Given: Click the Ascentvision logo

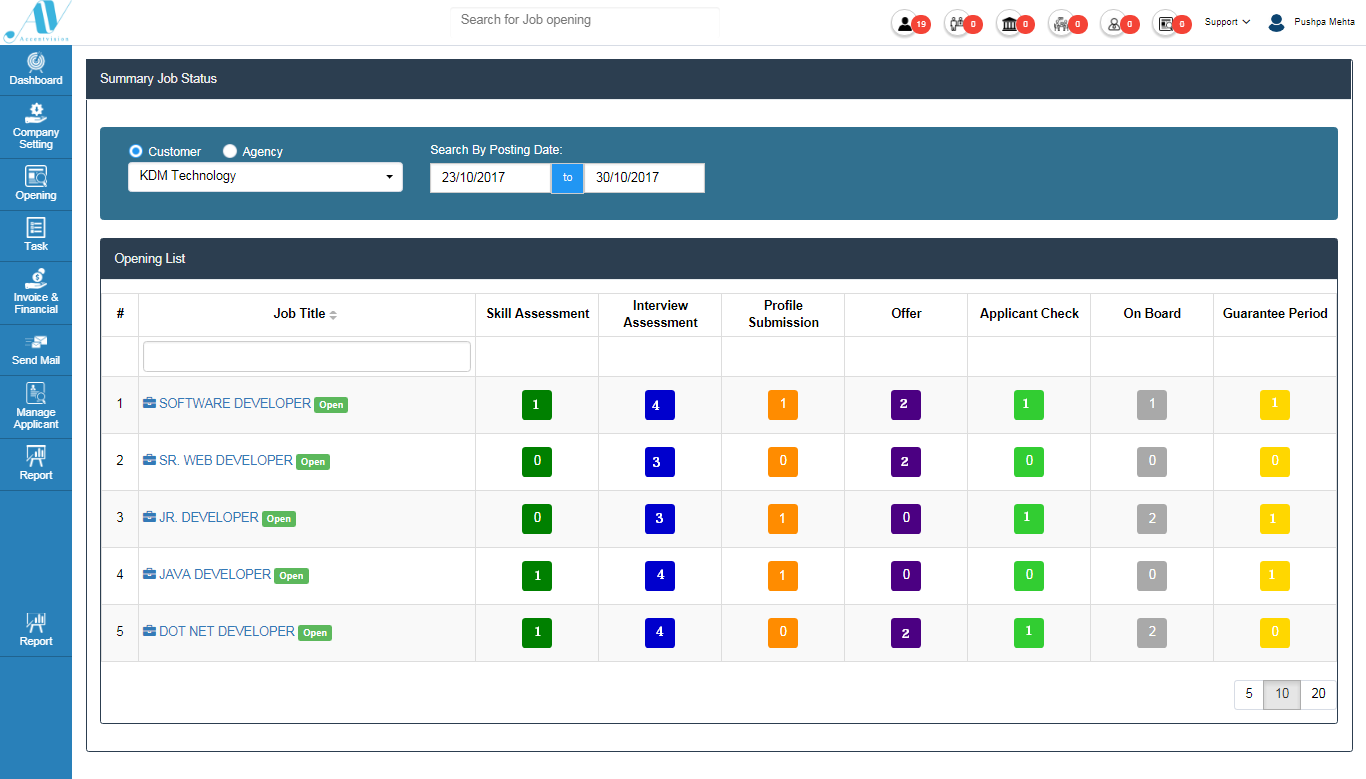Looking at the screenshot, I should [37, 21].
